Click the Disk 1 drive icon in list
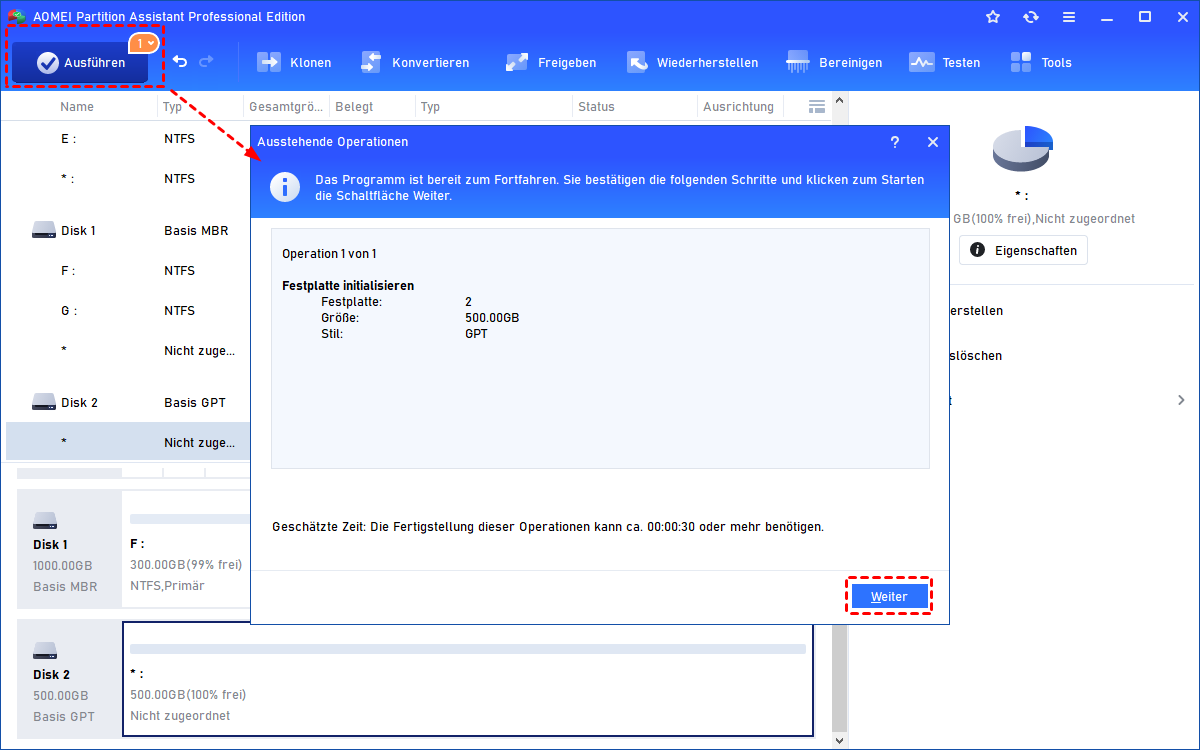 (x=43, y=231)
